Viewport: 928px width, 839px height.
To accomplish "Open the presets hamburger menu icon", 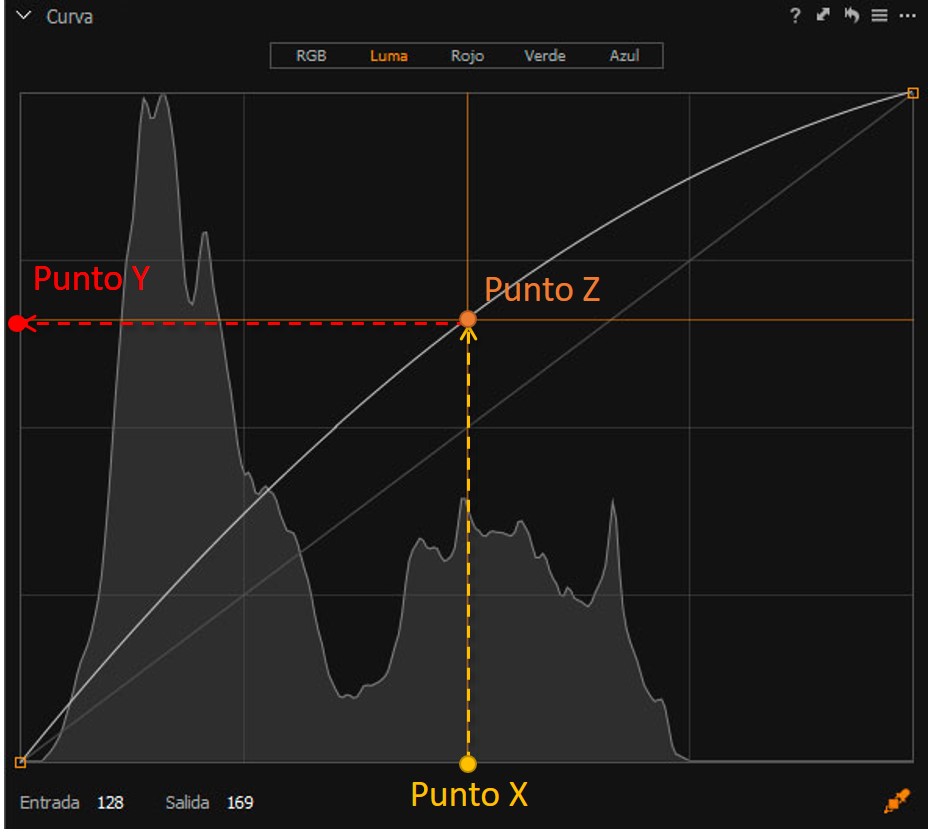I will [x=879, y=16].
